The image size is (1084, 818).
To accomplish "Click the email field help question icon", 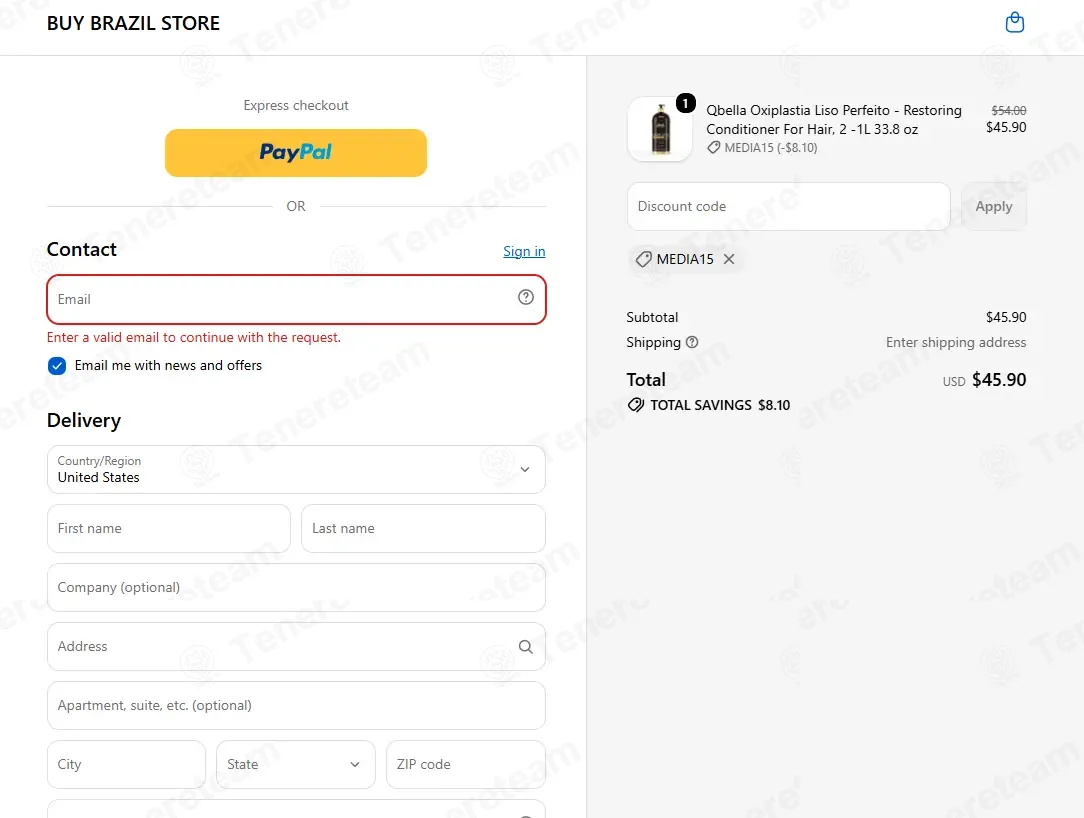I will tap(525, 297).
